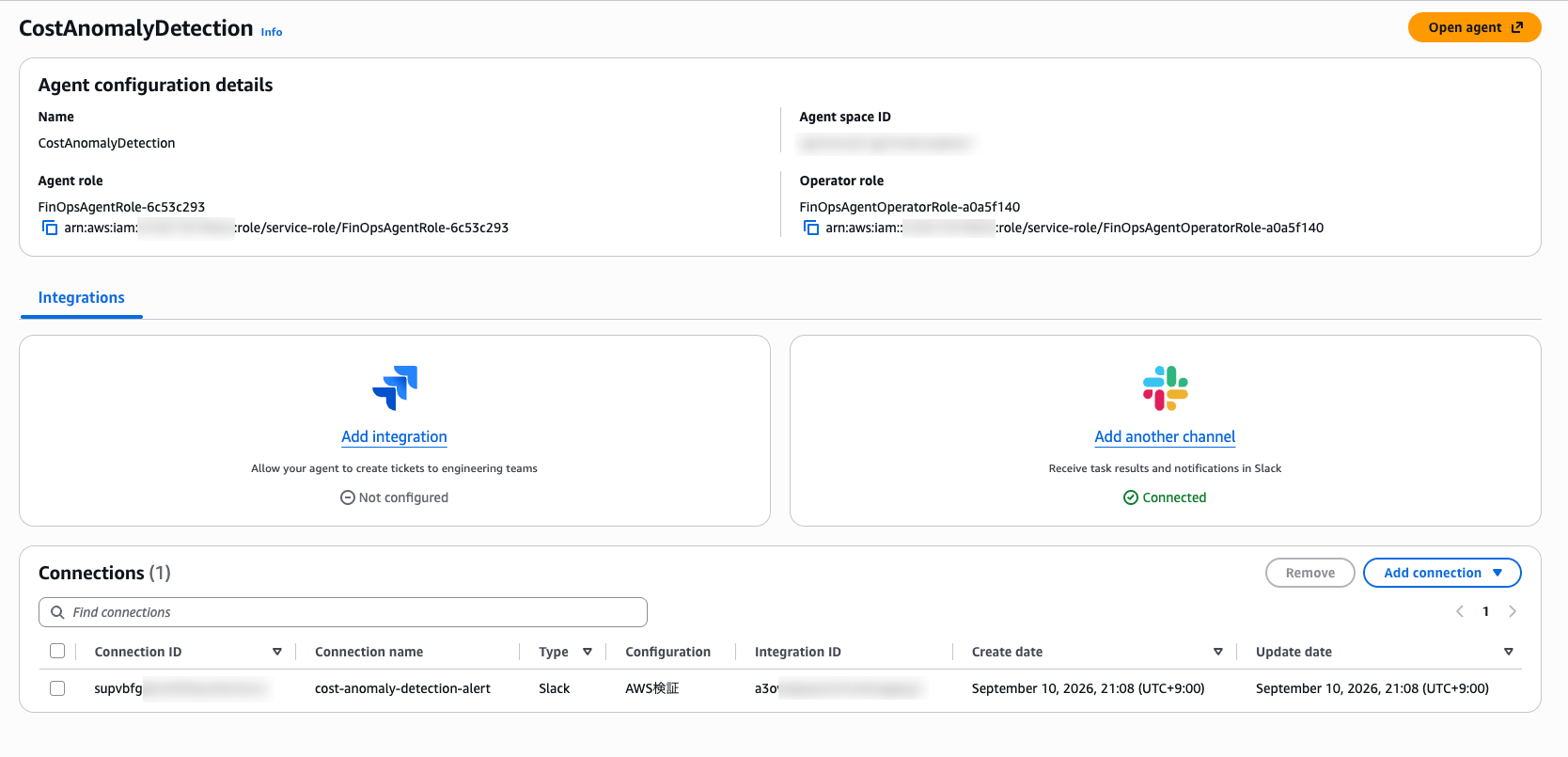Focus the Find connections search field

tap(343, 612)
